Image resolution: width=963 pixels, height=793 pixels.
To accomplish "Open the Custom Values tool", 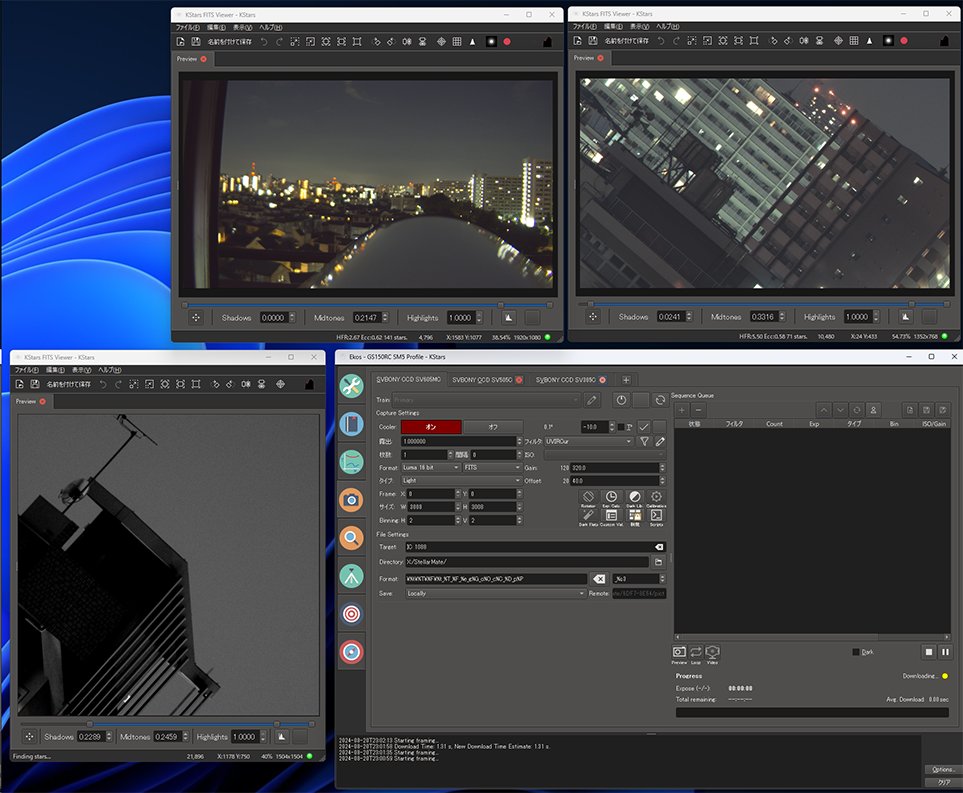I will pyautogui.click(x=611, y=517).
